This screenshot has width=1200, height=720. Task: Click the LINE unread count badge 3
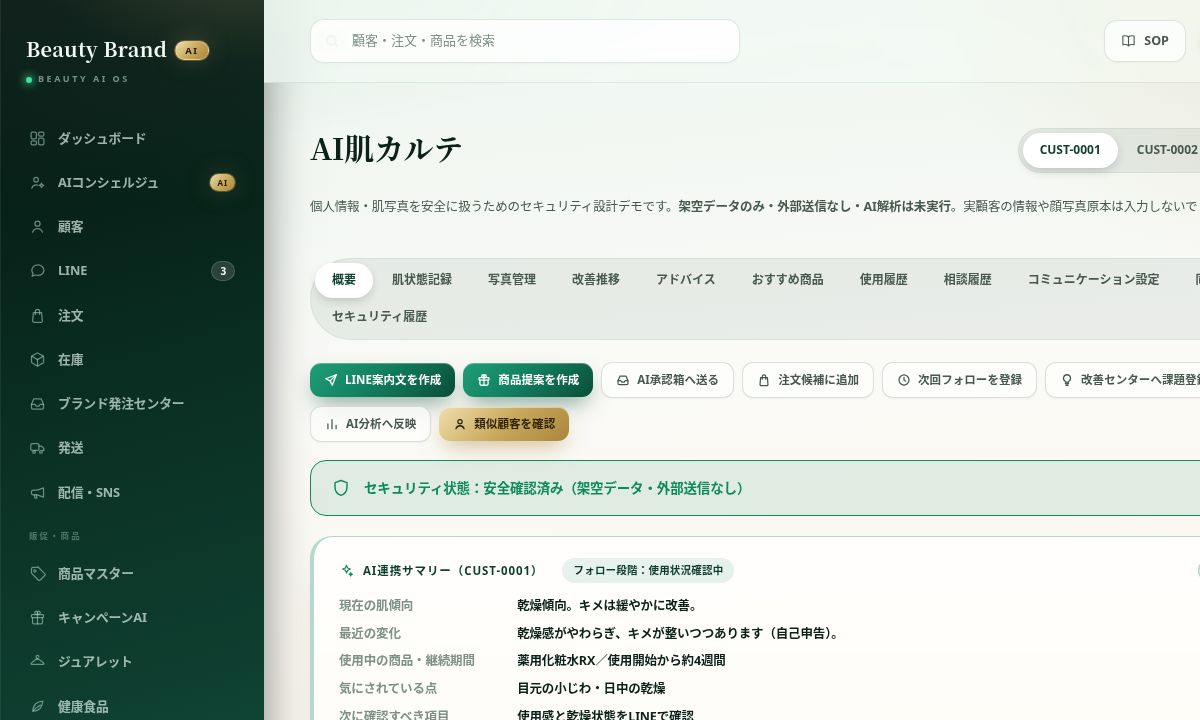pos(223,271)
